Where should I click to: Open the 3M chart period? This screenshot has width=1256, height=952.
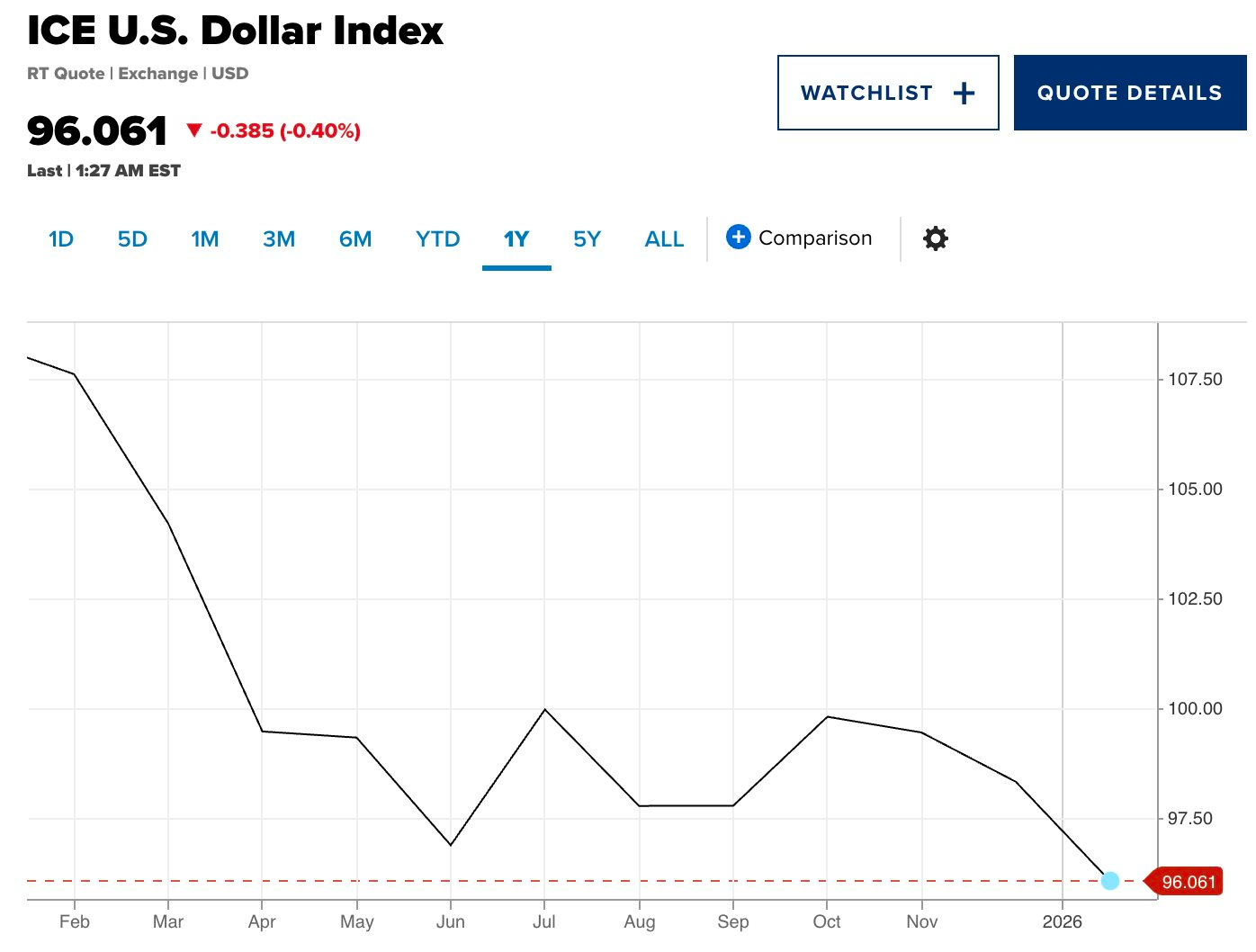click(280, 238)
